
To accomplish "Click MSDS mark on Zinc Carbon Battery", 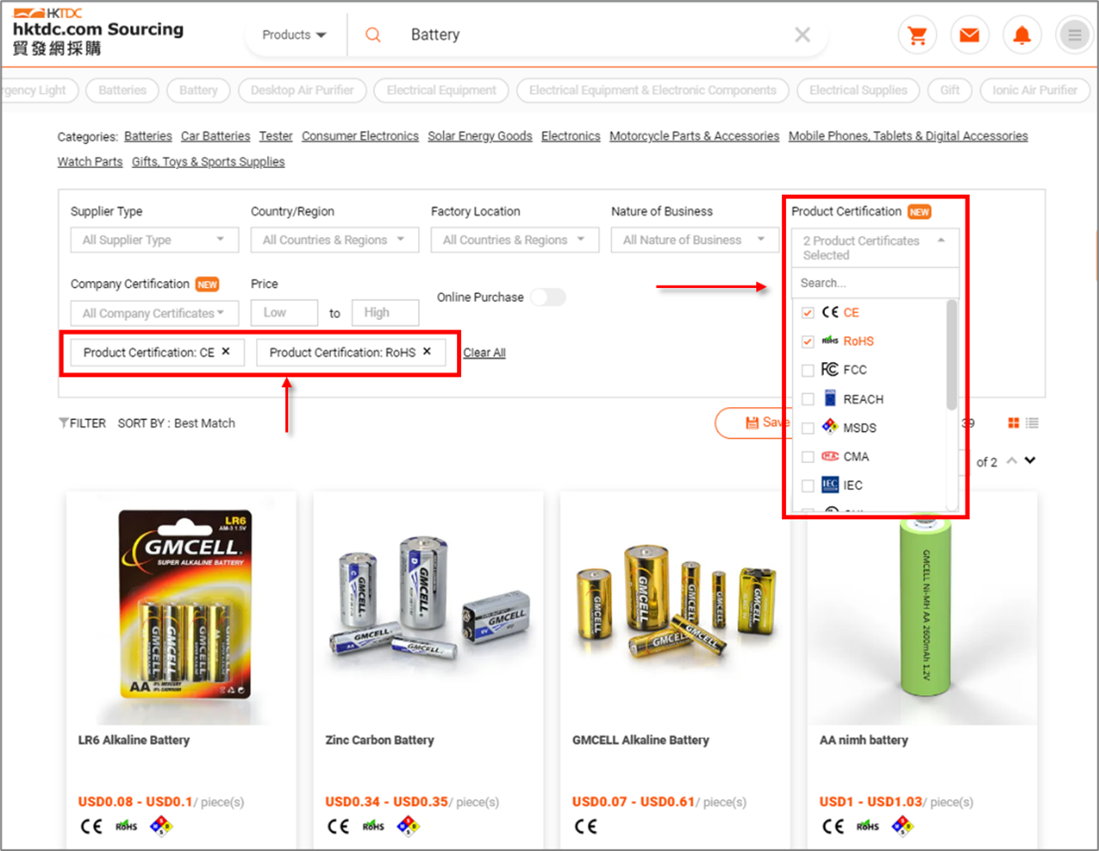I will 408,826.
